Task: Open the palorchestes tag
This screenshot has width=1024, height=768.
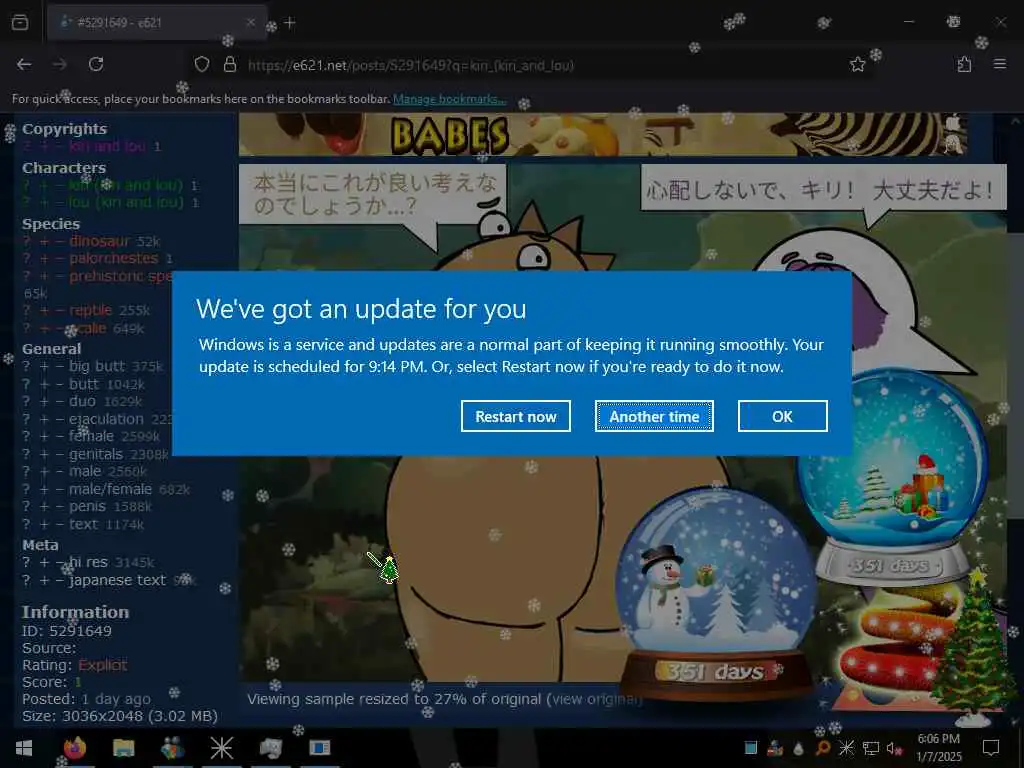Action: 114,259
